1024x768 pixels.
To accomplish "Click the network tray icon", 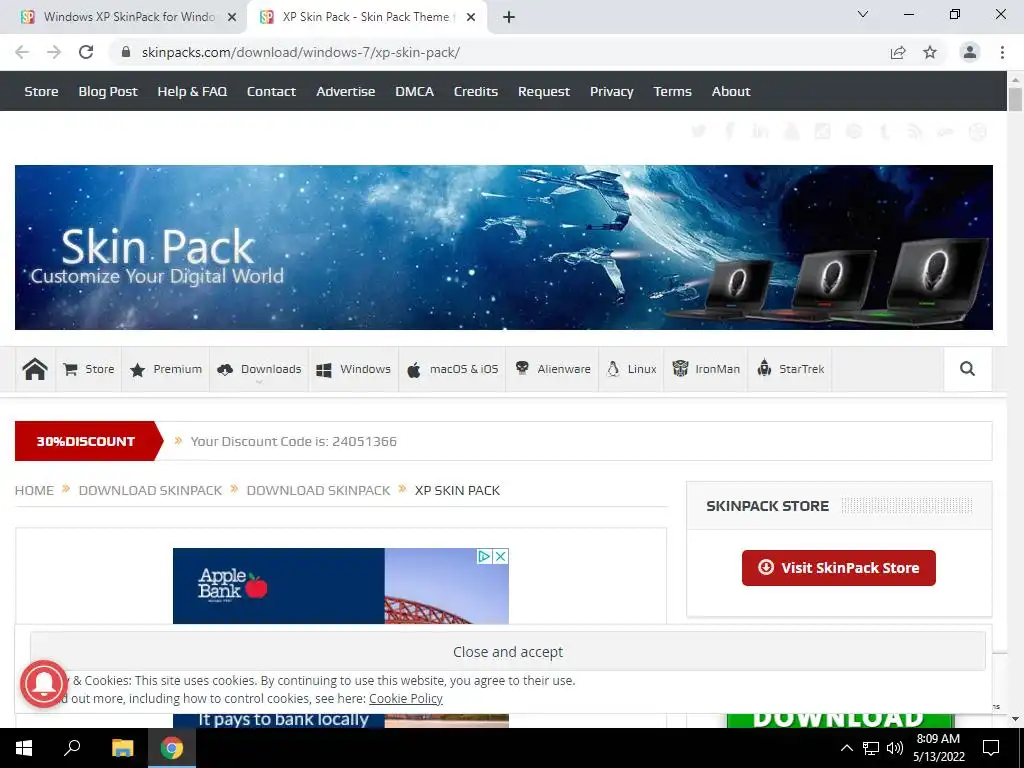I will pyautogui.click(x=871, y=748).
